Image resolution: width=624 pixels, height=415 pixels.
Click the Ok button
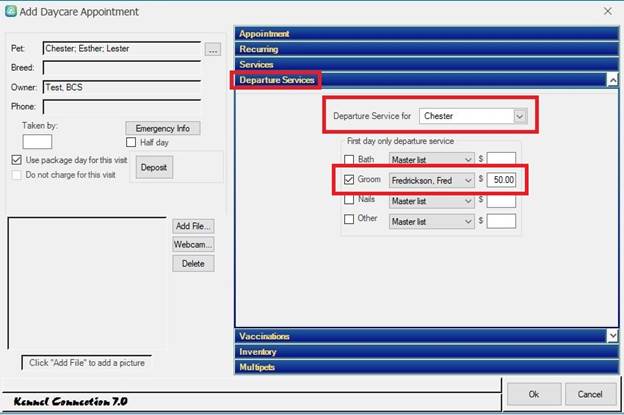pyautogui.click(x=534, y=394)
